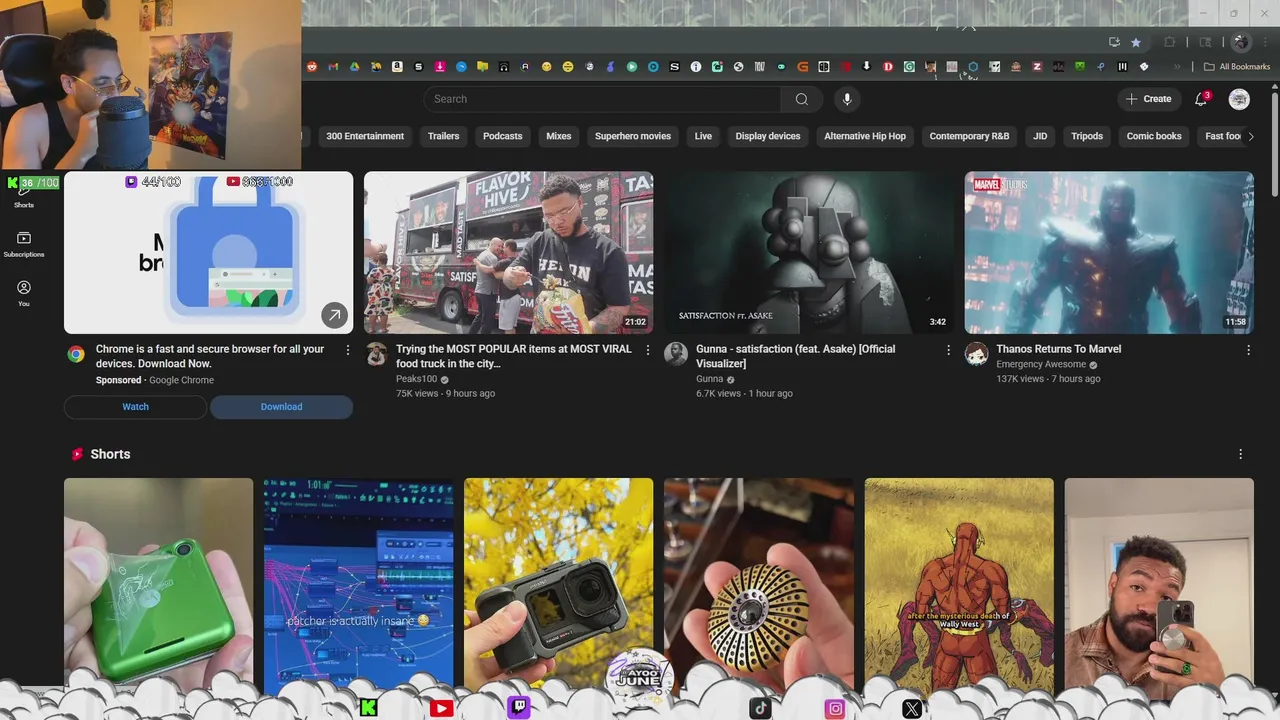The image size is (1280, 720).
Task: Open the Google Drive bookmark
Action: coord(354,67)
